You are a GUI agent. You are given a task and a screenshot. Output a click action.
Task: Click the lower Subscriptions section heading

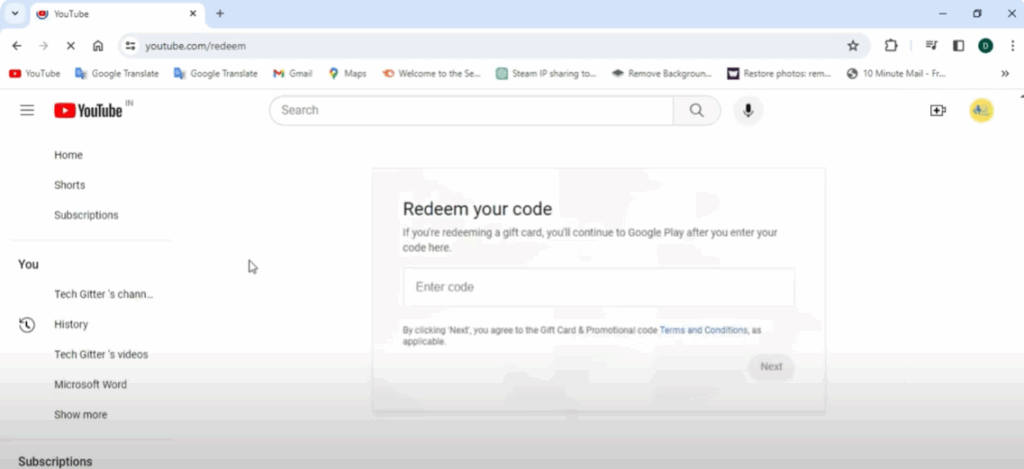[55, 462]
